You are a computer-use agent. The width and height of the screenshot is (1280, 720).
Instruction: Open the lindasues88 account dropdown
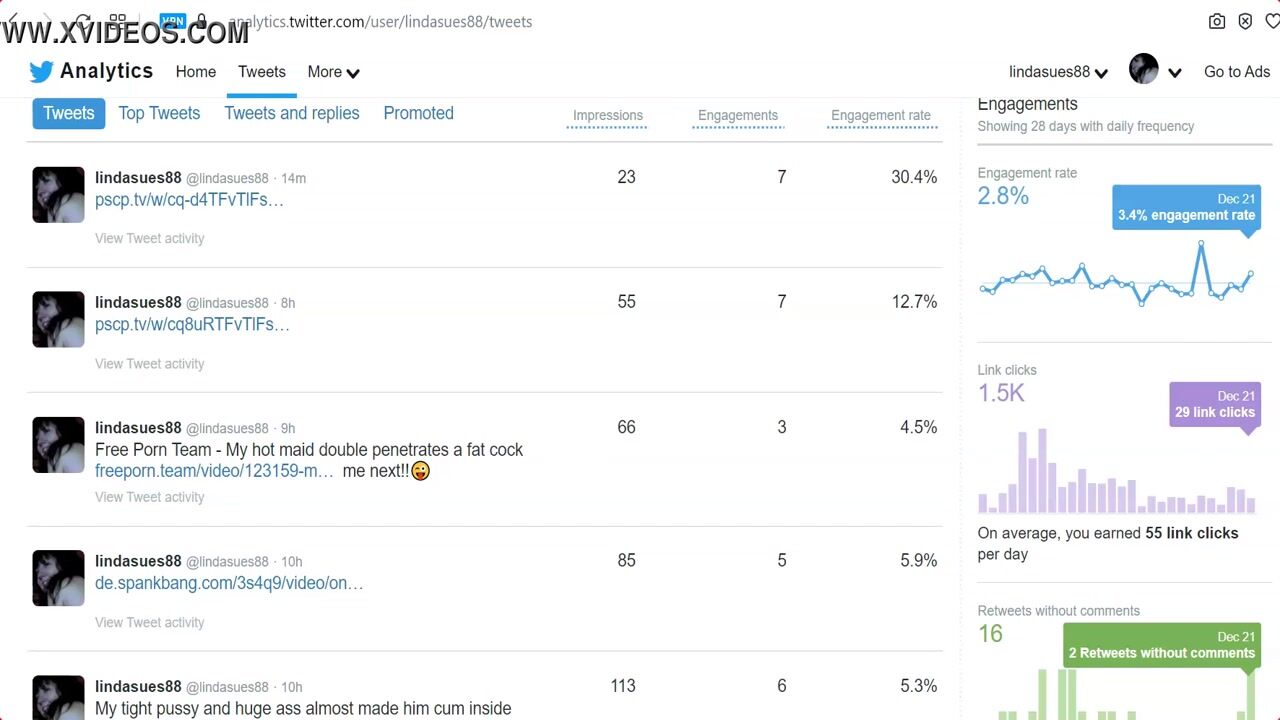pos(1058,72)
